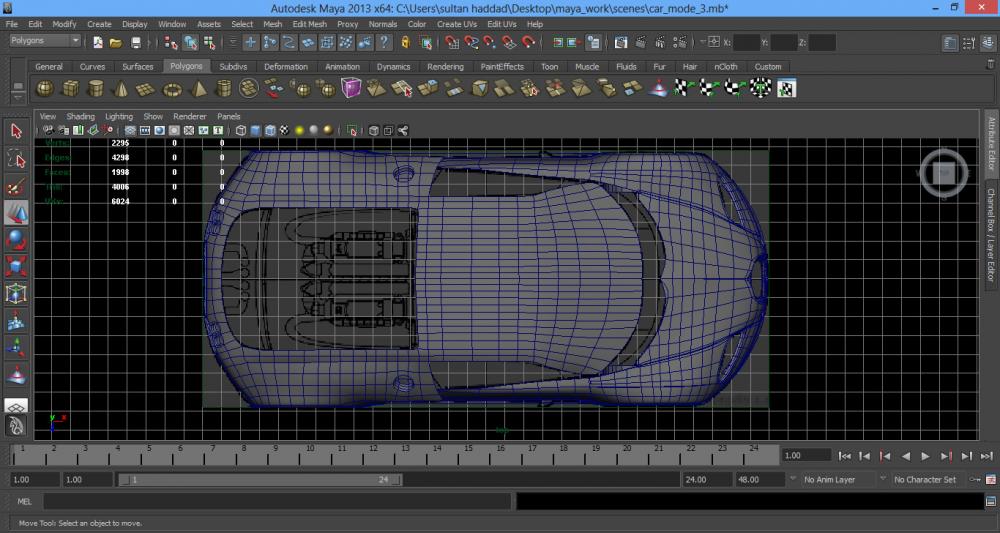Create a polygon torus from the shelf
Image resolution: width=1000 pixels, height=533 pixels.
[x=172, y=89]
